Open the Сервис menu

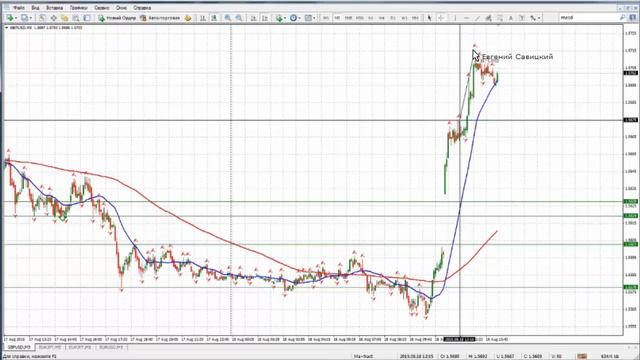click(x=102, y=8)
